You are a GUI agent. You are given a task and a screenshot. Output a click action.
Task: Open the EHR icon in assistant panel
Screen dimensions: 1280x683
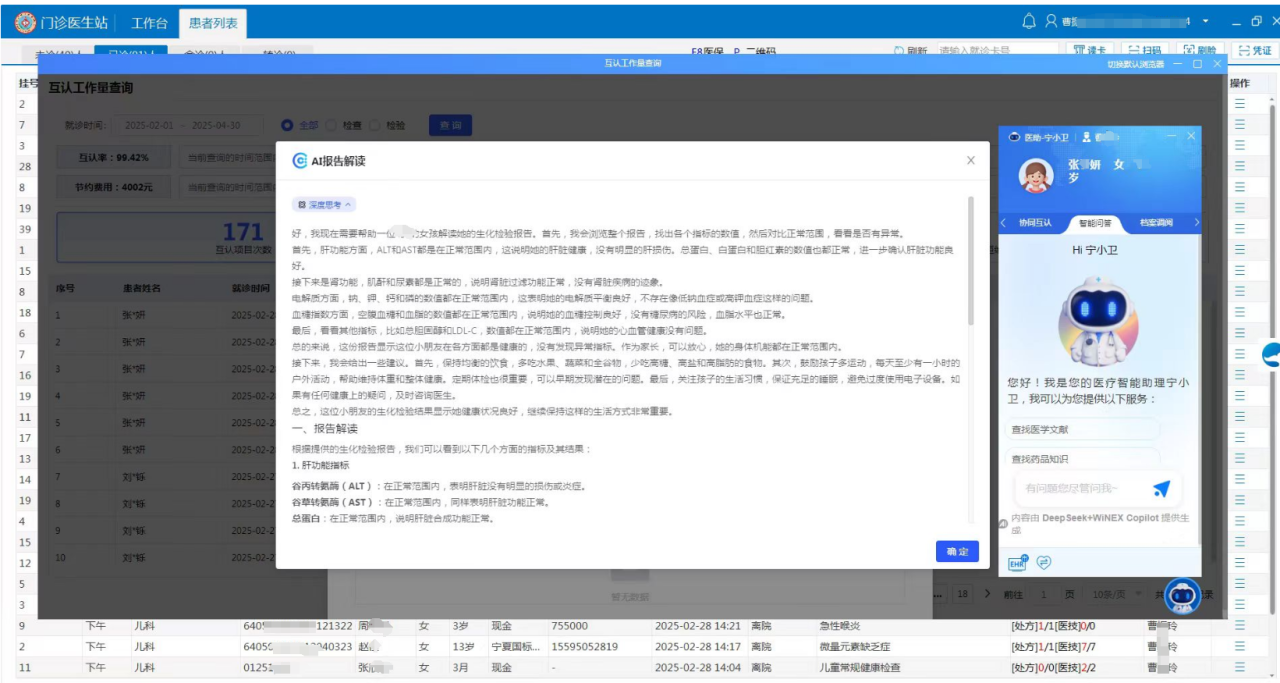[1018, 563]
